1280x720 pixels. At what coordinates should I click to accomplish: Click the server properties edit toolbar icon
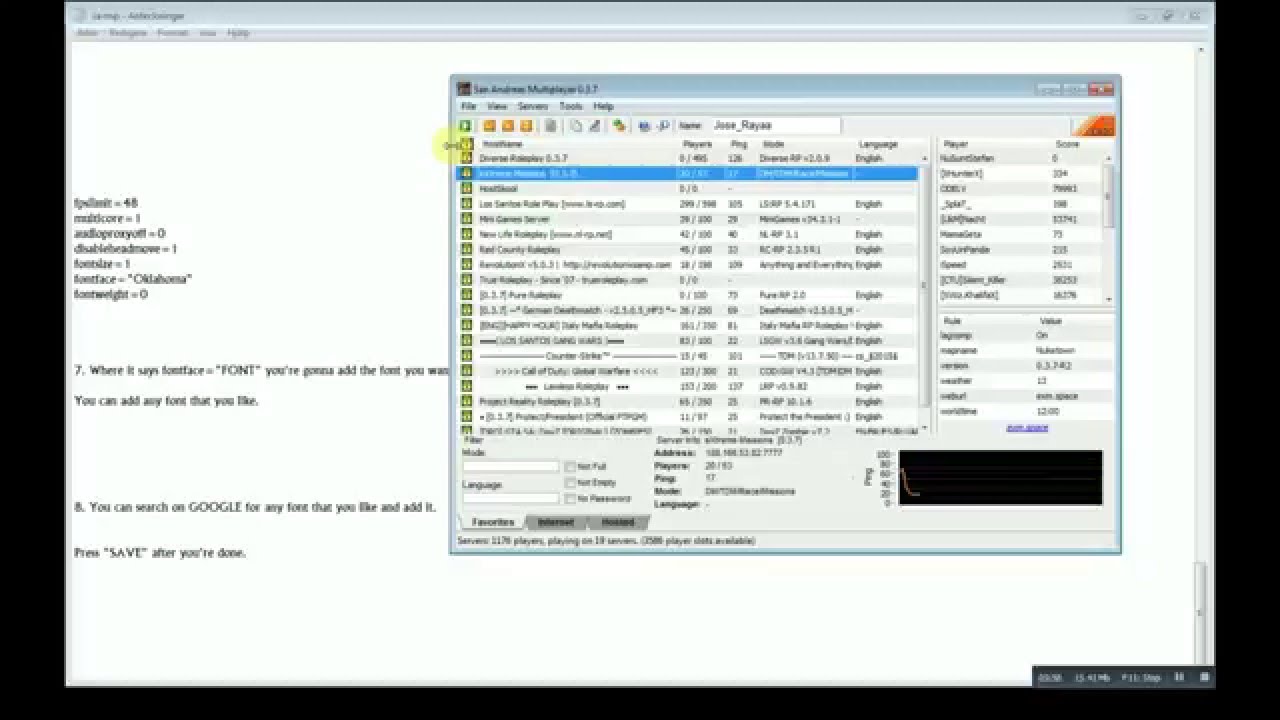click(x=594, y=126)
